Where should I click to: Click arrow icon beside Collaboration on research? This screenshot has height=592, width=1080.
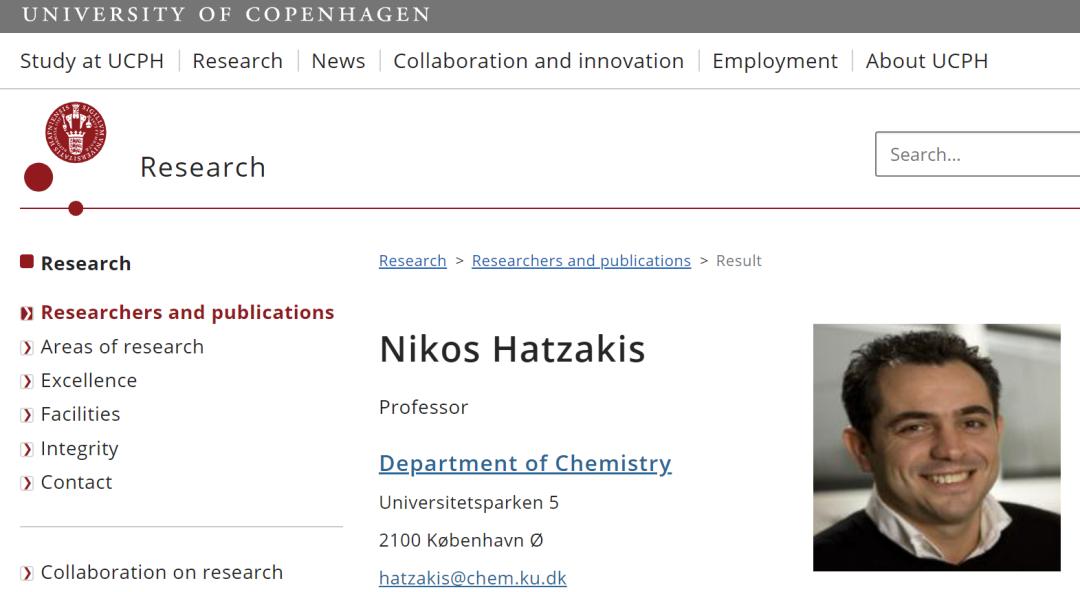pyautogui.click(x=27, y=574)
